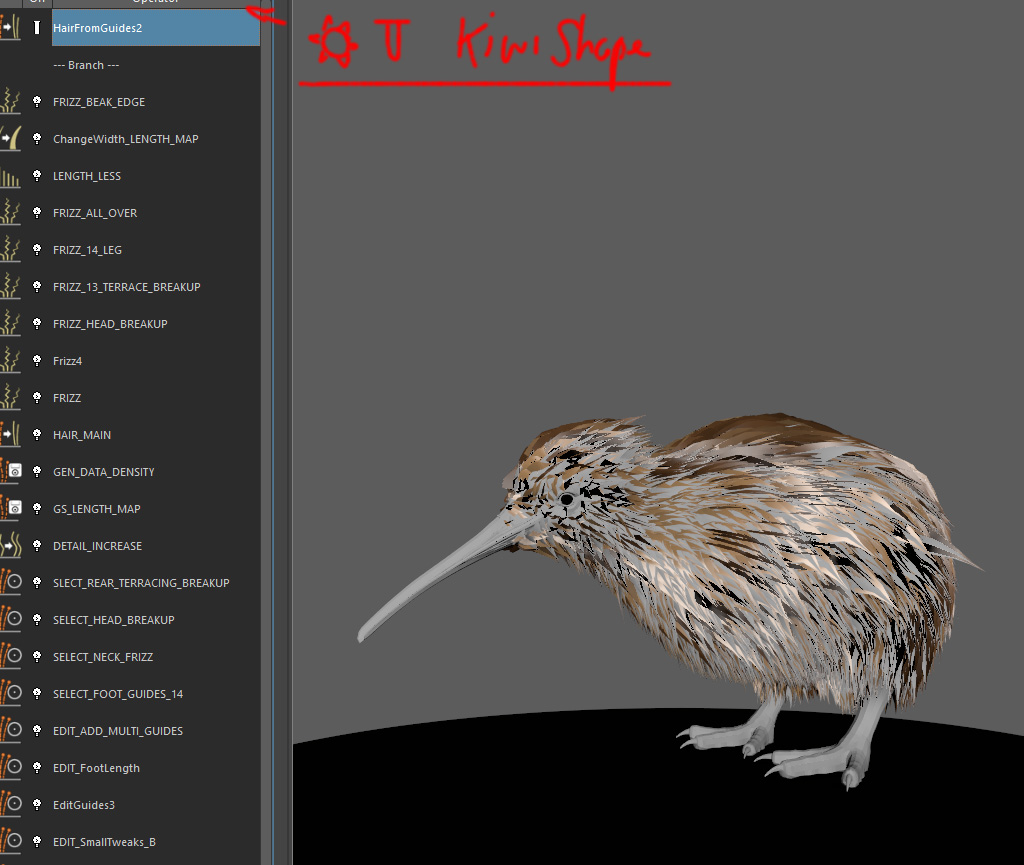The height and width of the screenshot is (865, 1024).
Task: Click the LENGTH_LESS length operator icon
Action: click(11, 176)
